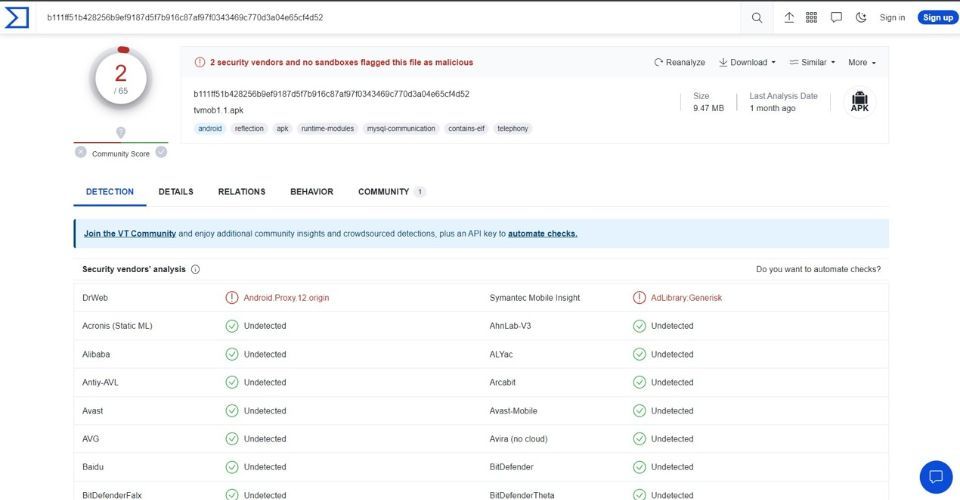Toggle dark mode moon icon

tap(861, 18)
